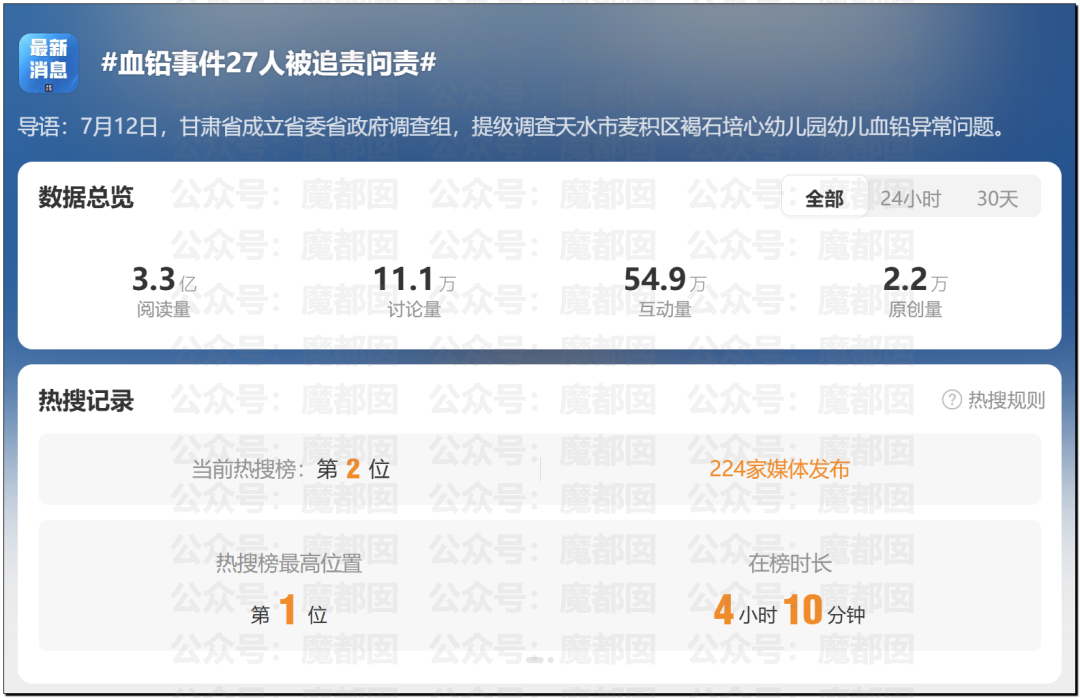Click the 当前热搜榜 第2位 ranking text
Screen dimensions: 1080x698
(x=290, y=469)
